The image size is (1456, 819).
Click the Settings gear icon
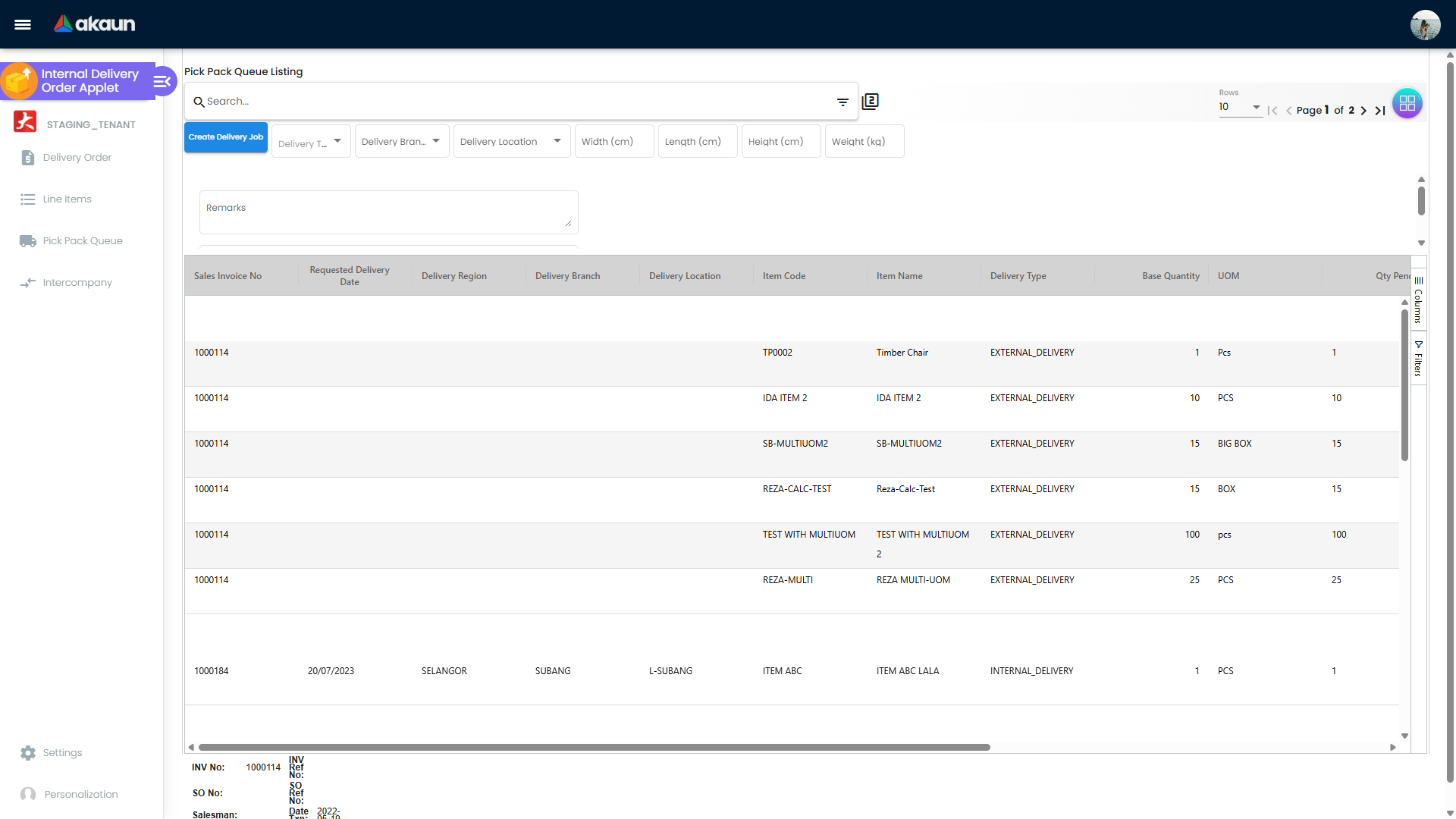click(x=28, y=753)
